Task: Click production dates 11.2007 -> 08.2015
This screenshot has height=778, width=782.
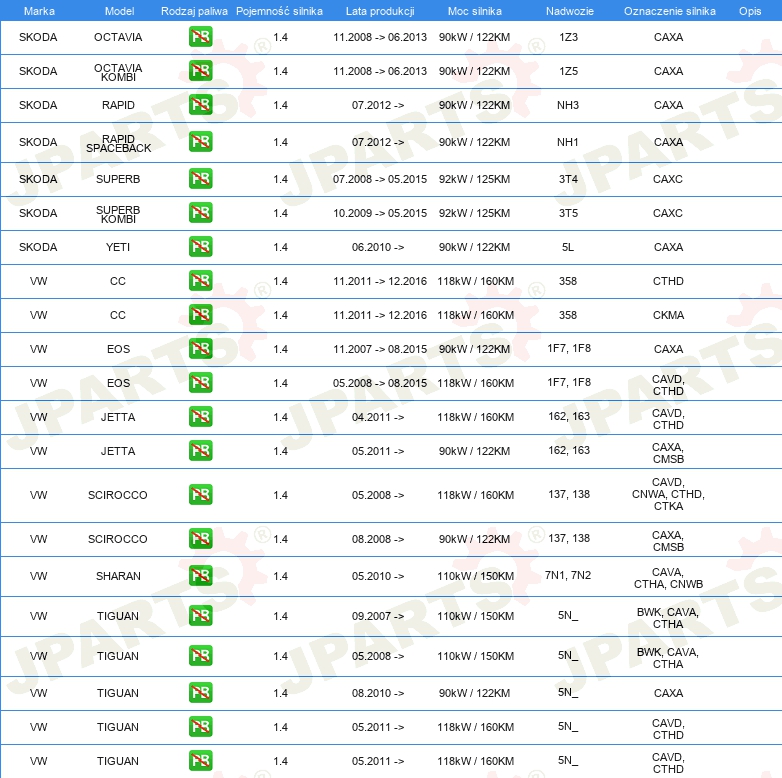Action: 380,349
